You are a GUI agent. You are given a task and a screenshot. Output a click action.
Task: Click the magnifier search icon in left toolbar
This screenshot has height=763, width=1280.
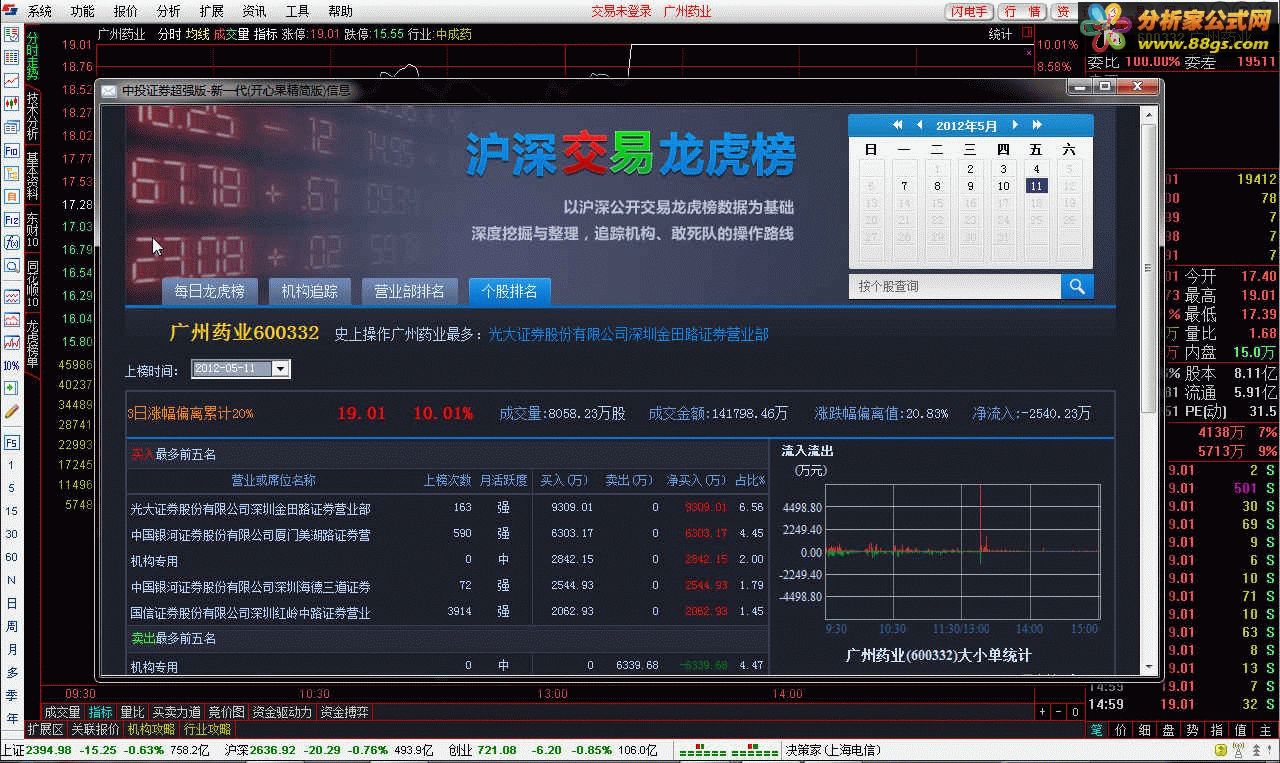[11, 265]
